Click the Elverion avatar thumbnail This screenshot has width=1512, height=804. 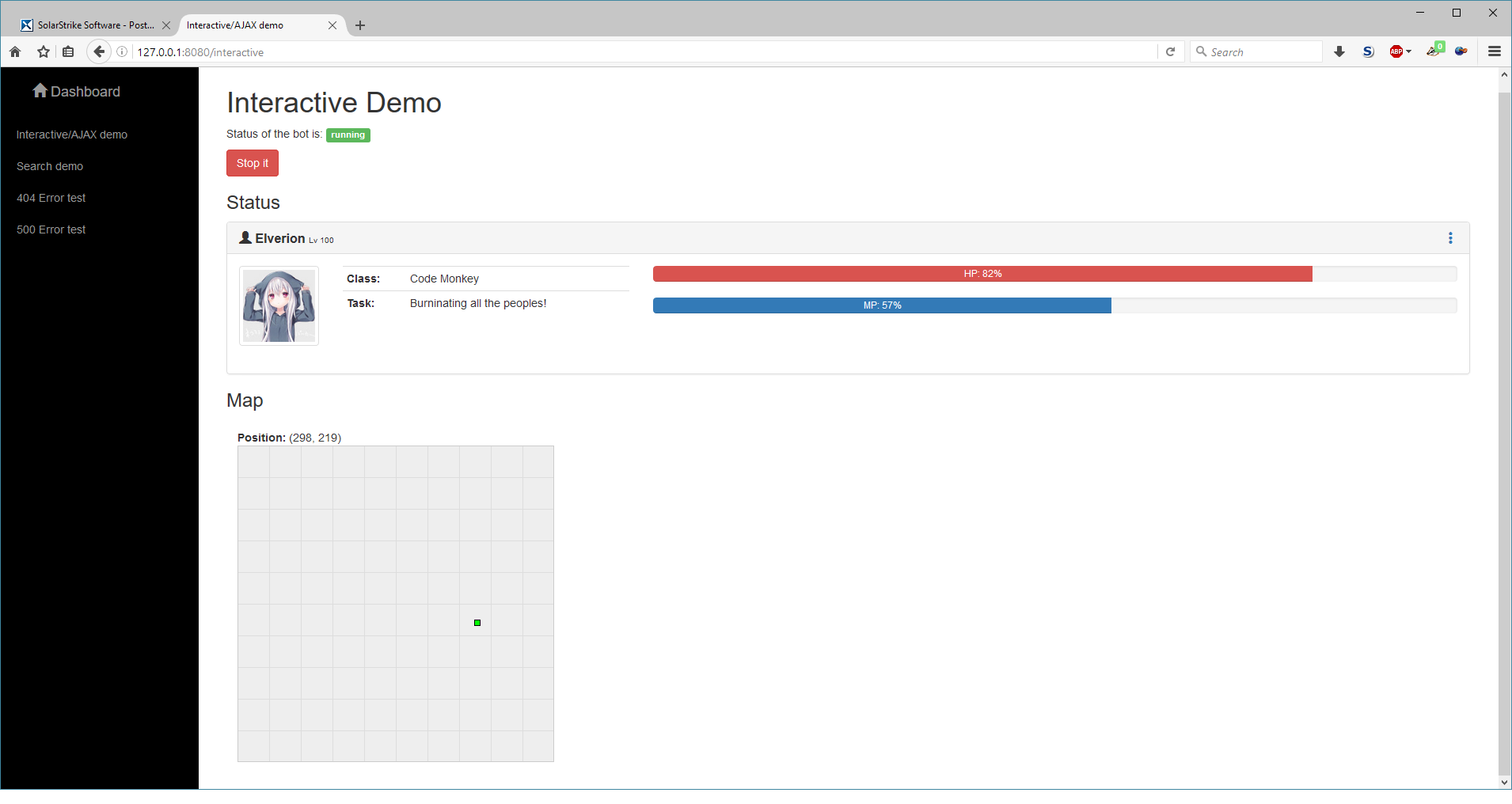pos(279,305)
